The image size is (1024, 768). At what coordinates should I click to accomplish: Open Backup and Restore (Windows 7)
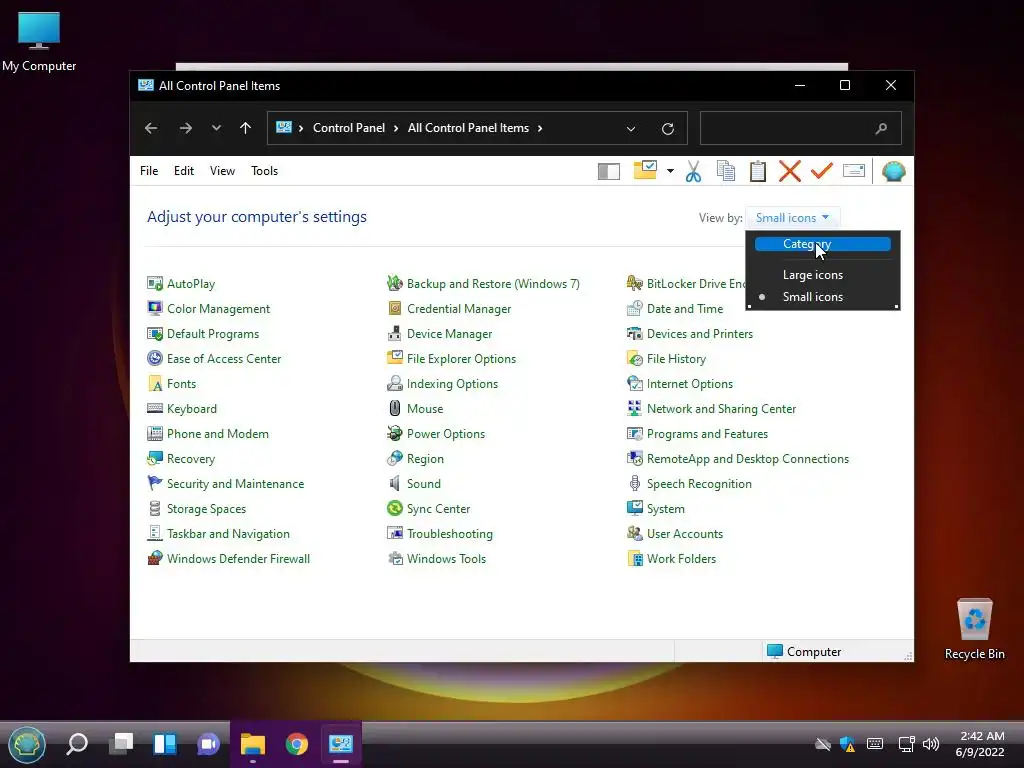tap(493, 283)
